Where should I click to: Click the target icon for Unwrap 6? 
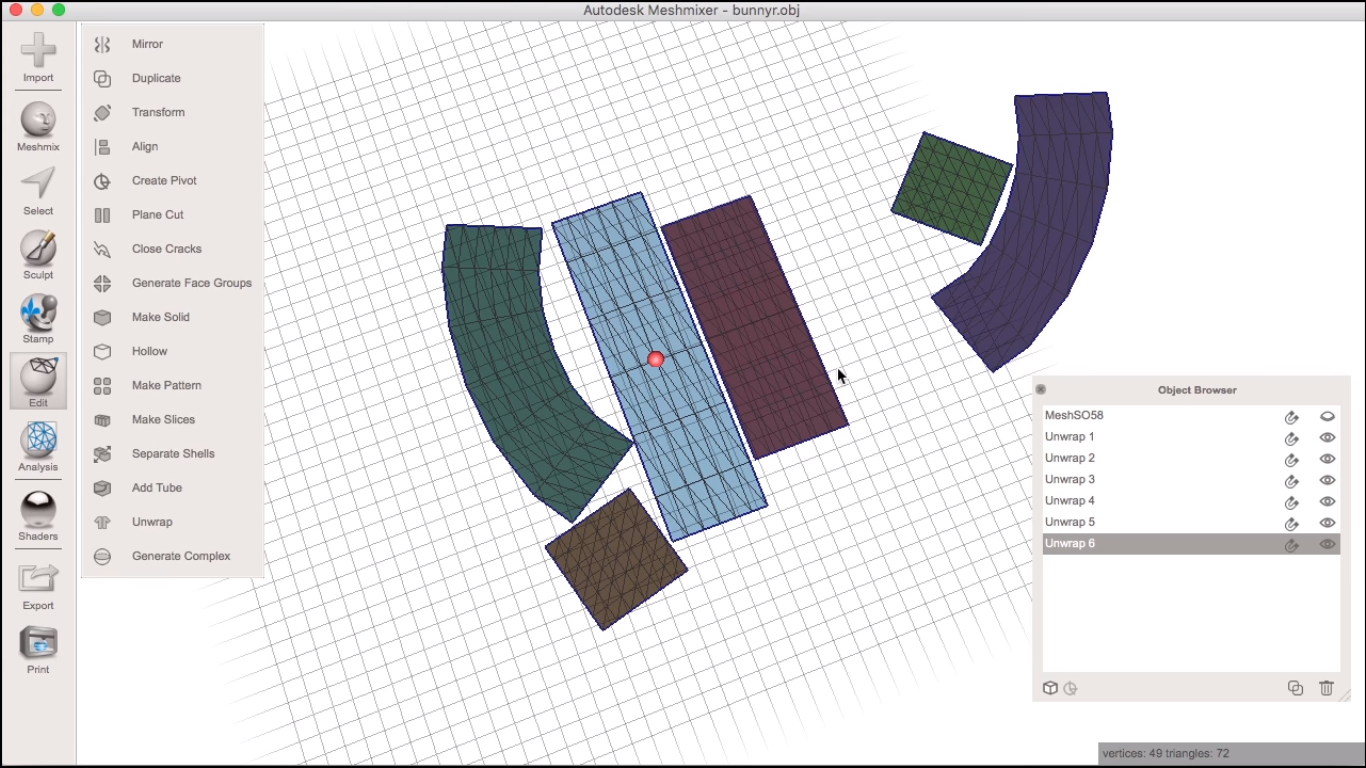(x=1291, y=545)
